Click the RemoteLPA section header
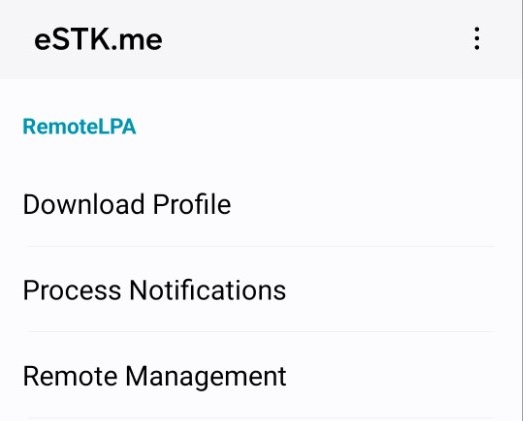The height and width of the screenshot is (421, 523). (79, 127)
